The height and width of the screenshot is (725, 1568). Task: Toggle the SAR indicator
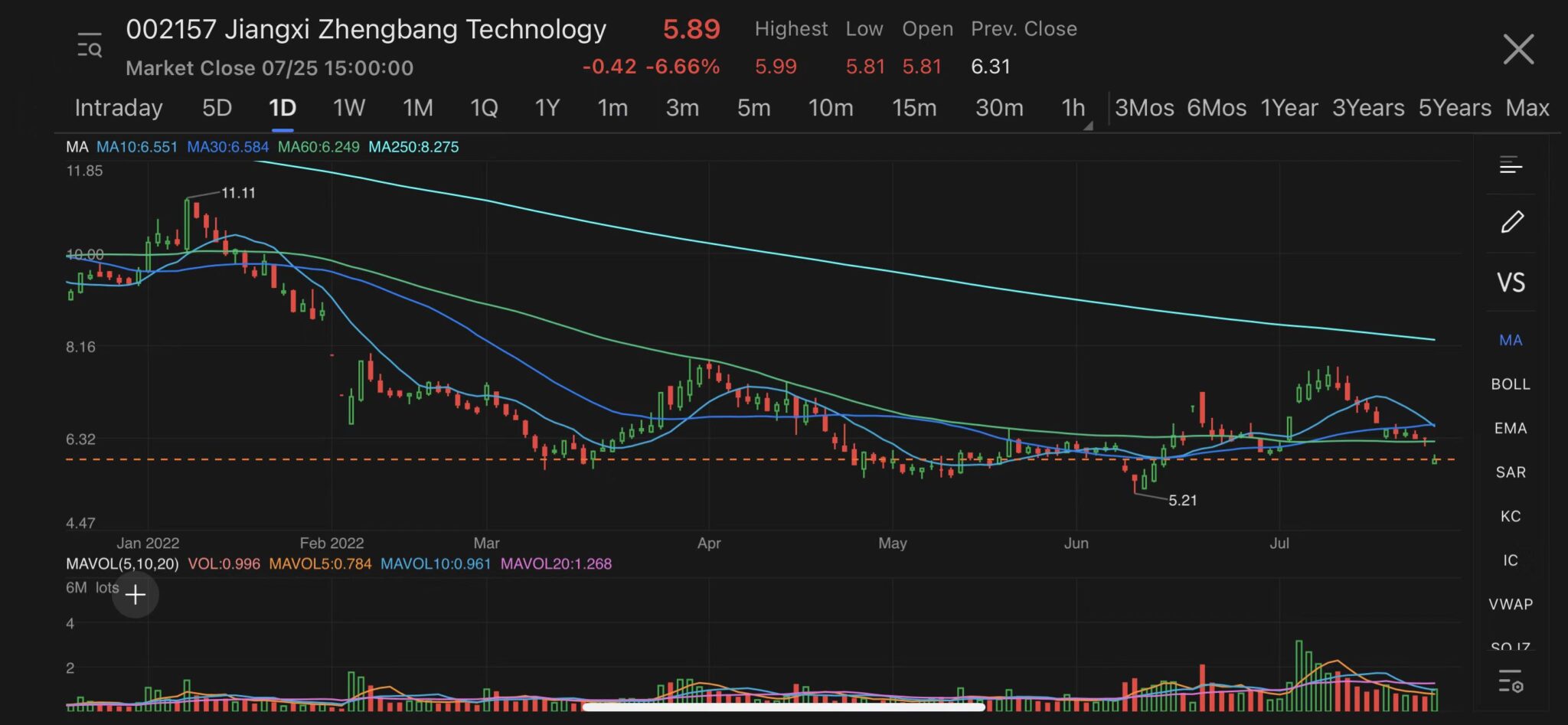coord(1511,472)
